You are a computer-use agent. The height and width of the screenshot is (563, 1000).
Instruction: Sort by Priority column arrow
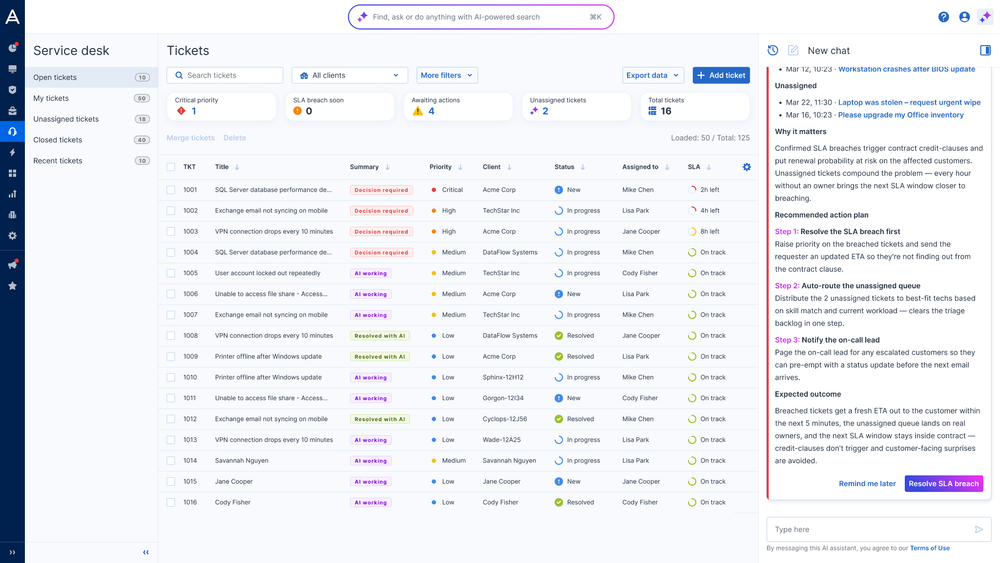[460, 167]
